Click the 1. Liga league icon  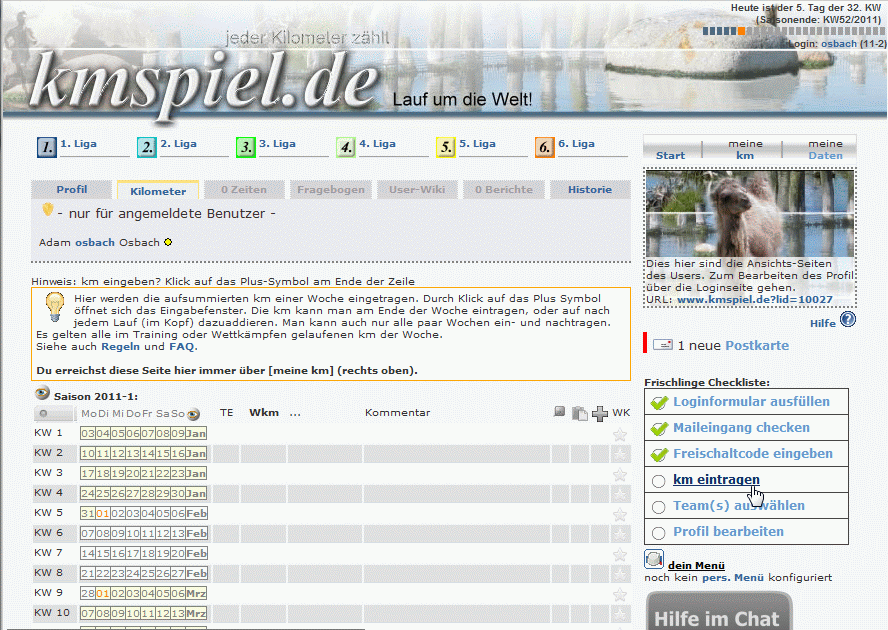coord(47,148)
